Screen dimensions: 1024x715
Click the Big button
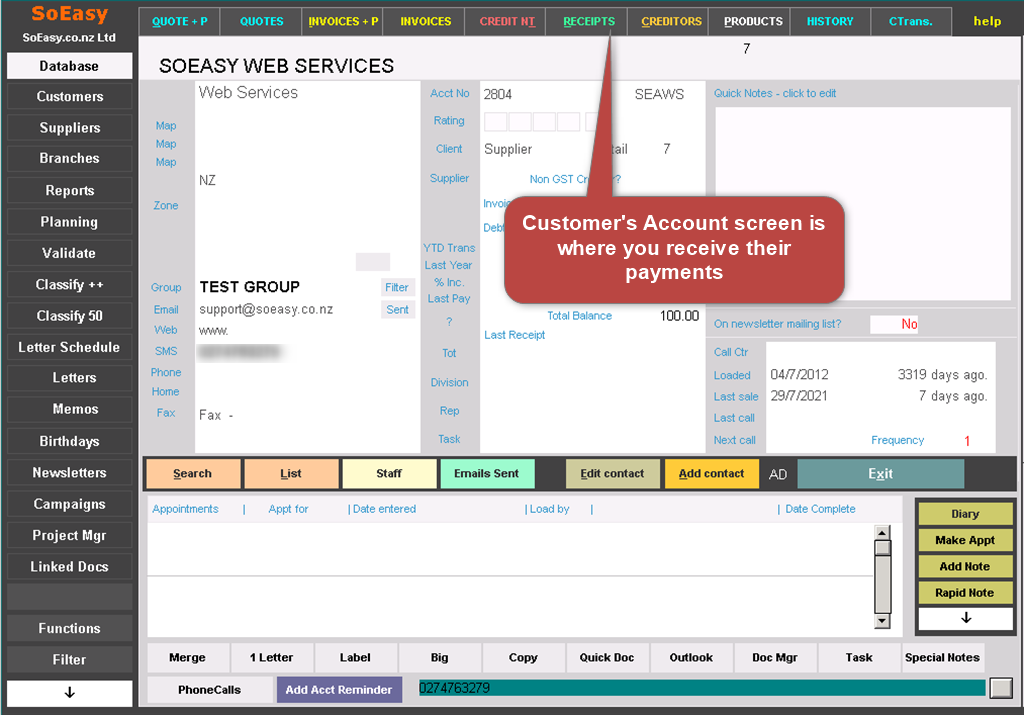[x=440, y=658]
